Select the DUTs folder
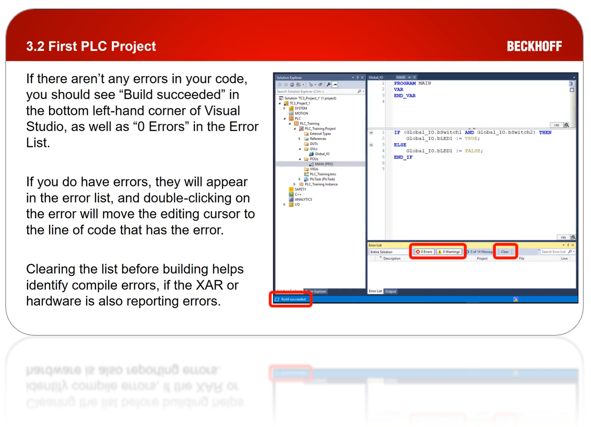 pos(311,144)
